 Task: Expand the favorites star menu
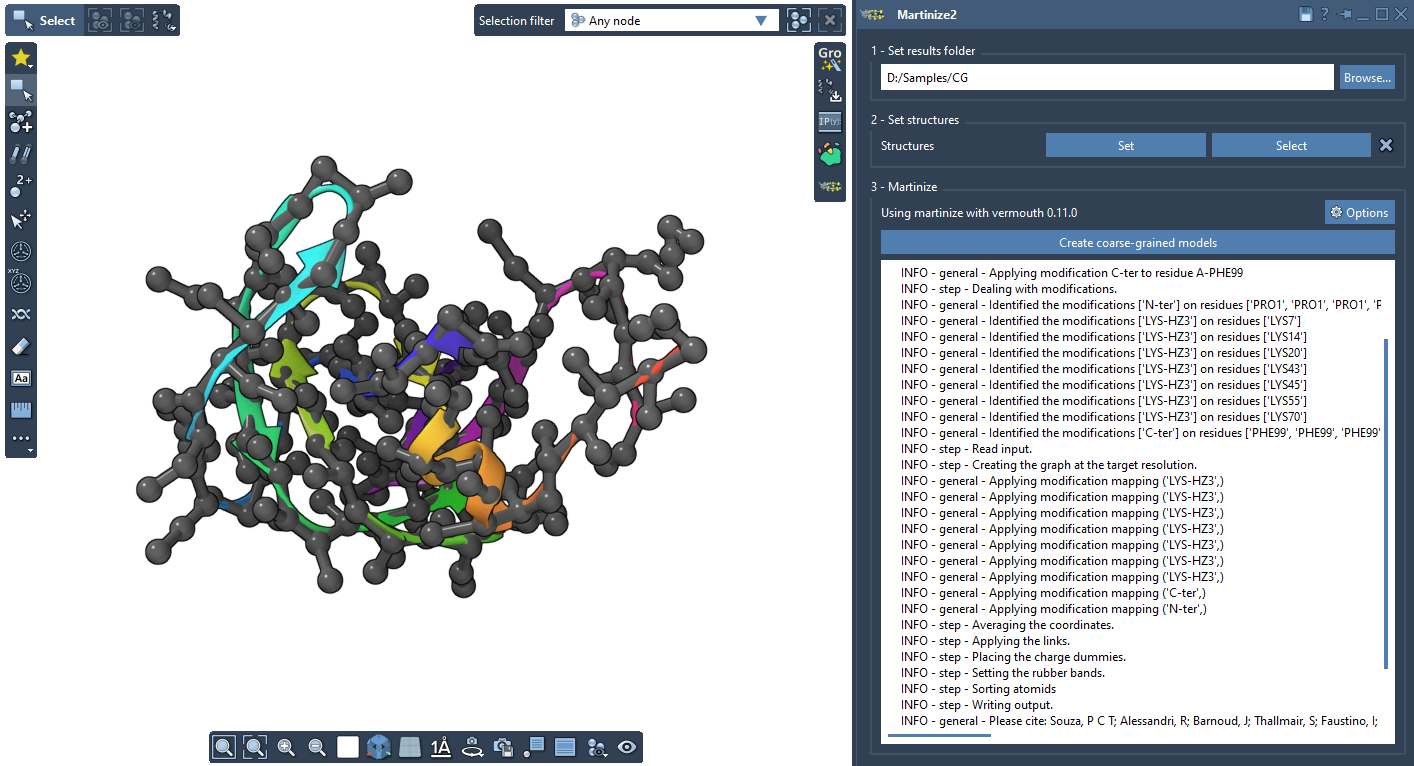tap(21, 58)
